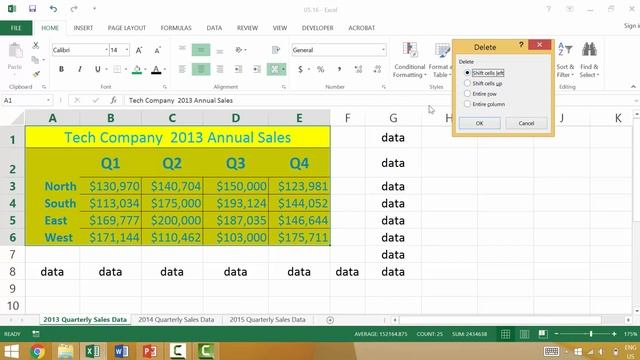Open Conditional Formatting
Image resolution: width=640 pixels, height=360 pixels.
tap(410, 60)
